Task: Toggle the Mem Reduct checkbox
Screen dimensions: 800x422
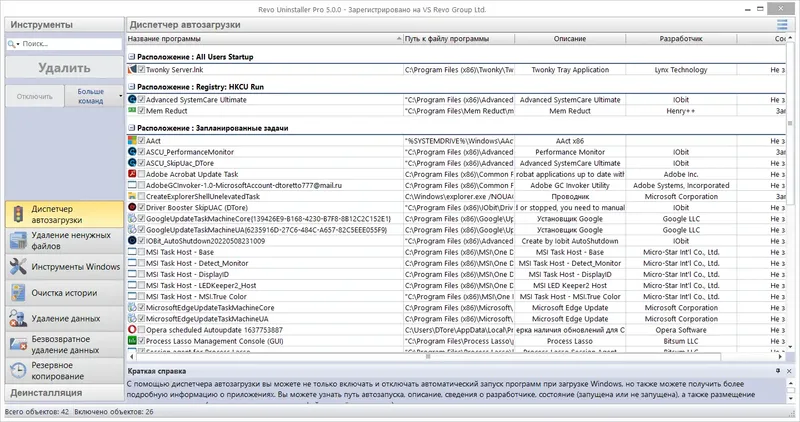Action: pos(141,111)
